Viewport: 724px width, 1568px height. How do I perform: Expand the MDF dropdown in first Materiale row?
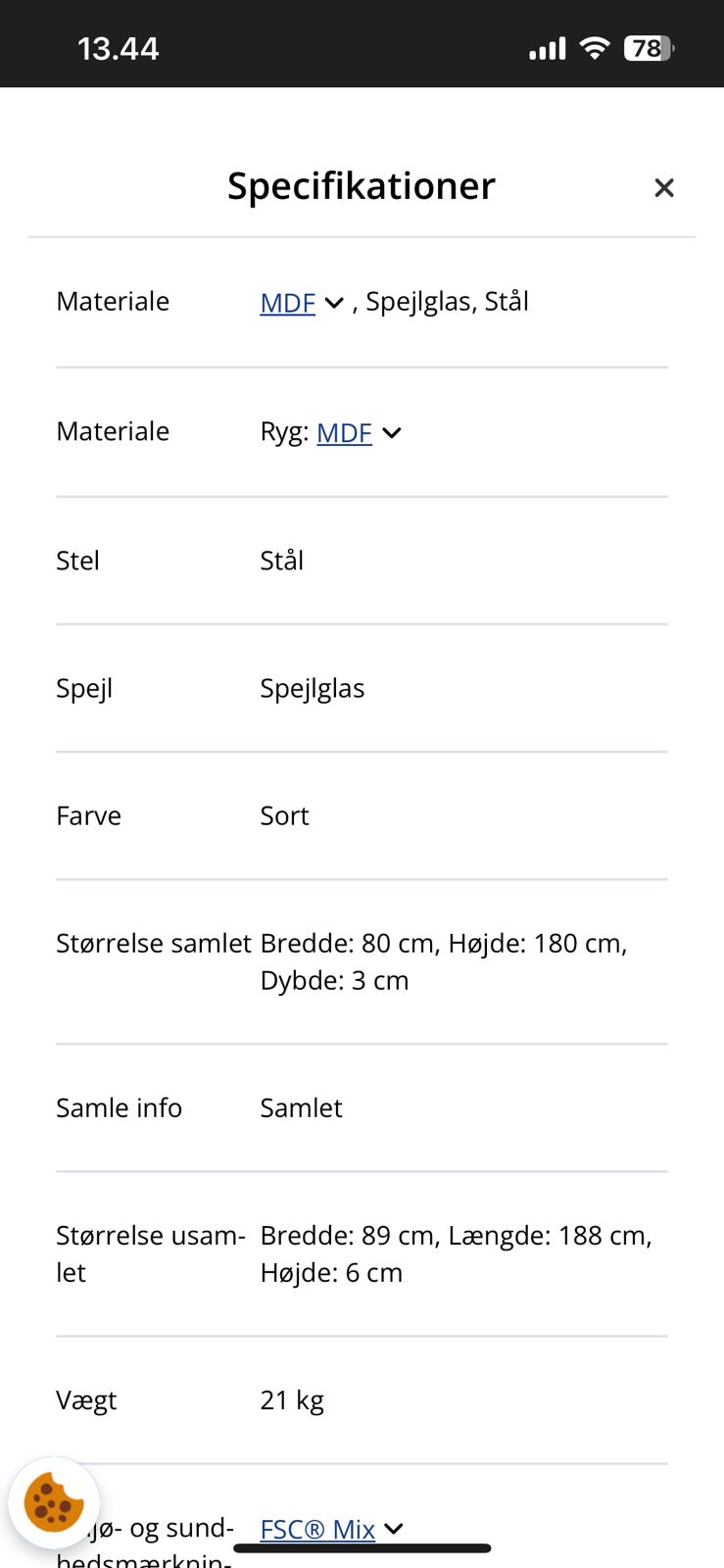tap(333, 304)
